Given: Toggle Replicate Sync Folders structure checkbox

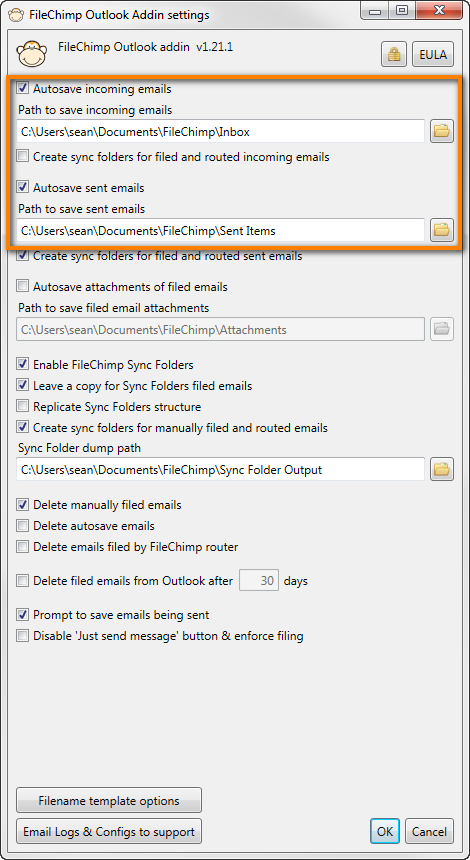Looking at the screenshot, I should point(22,406).
